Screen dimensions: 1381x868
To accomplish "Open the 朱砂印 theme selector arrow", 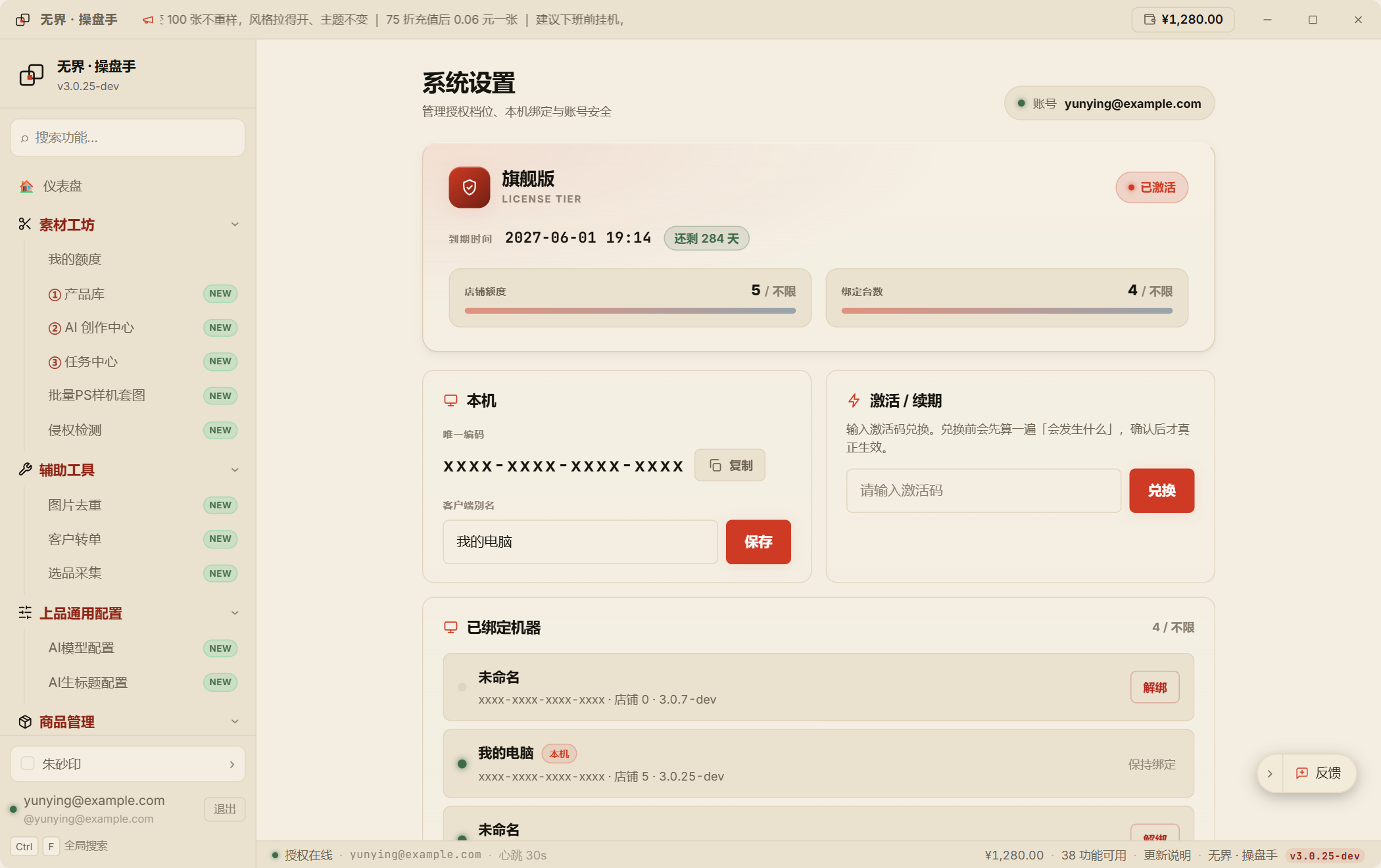I will [x=231, y=764].
